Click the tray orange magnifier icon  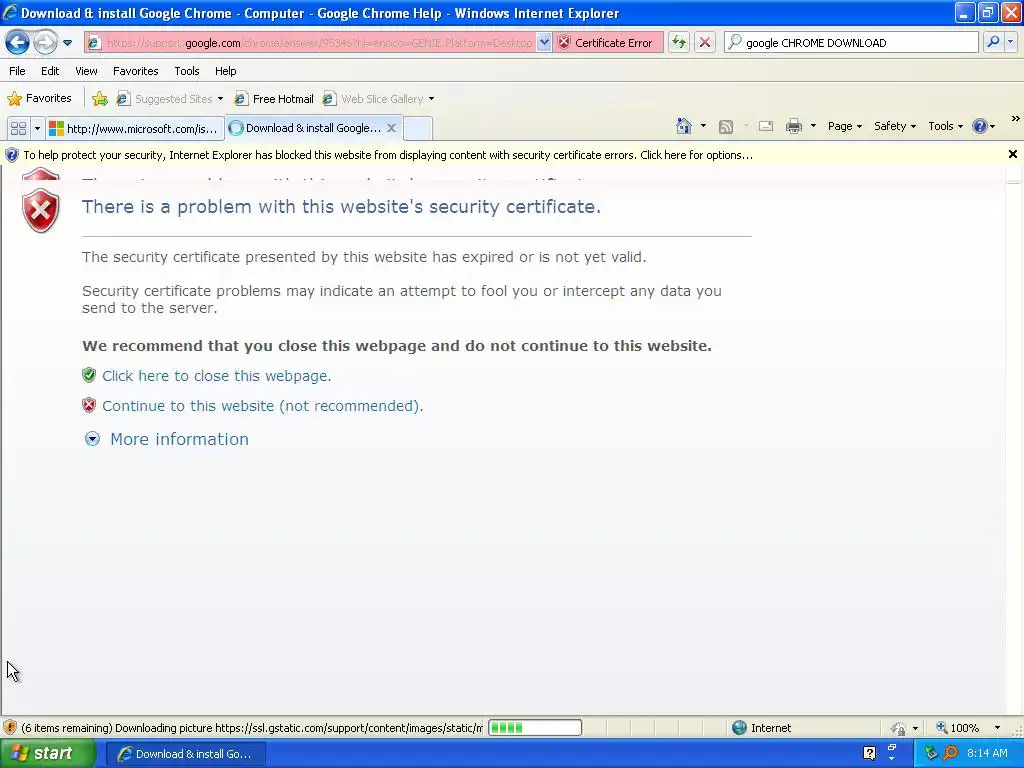click(x=951, y=754)
